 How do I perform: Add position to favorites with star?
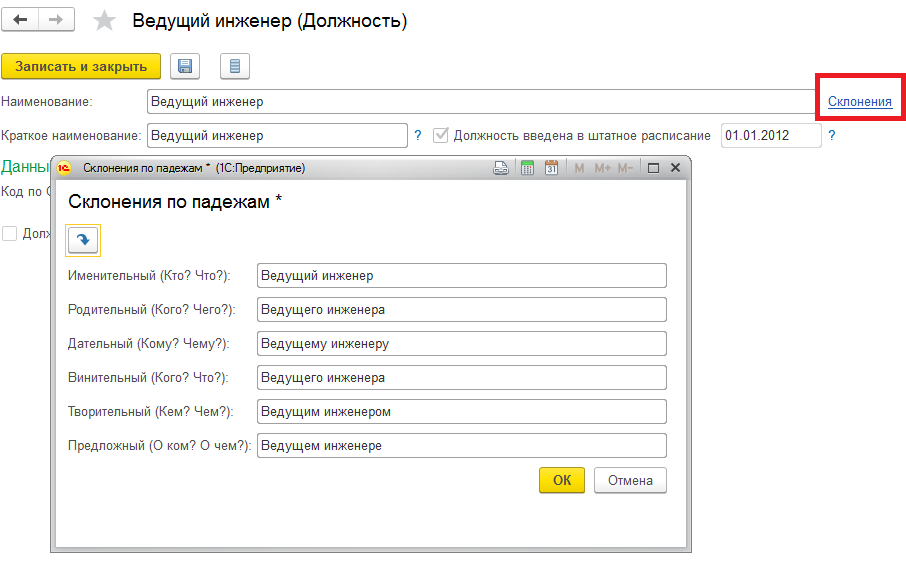[104, 21]
